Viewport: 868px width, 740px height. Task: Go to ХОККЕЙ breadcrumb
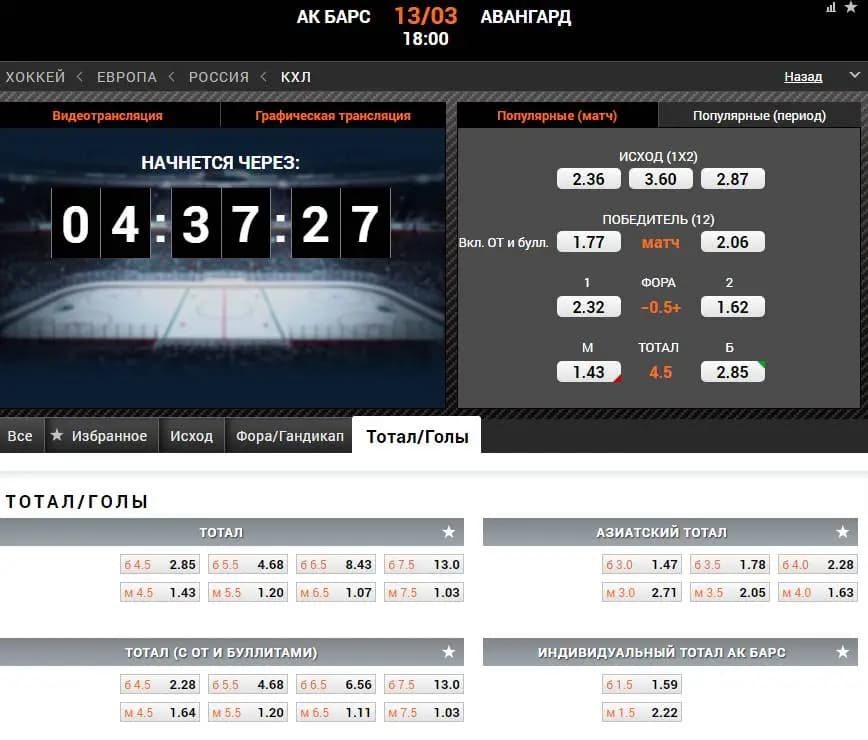click(x=35, y=77)
